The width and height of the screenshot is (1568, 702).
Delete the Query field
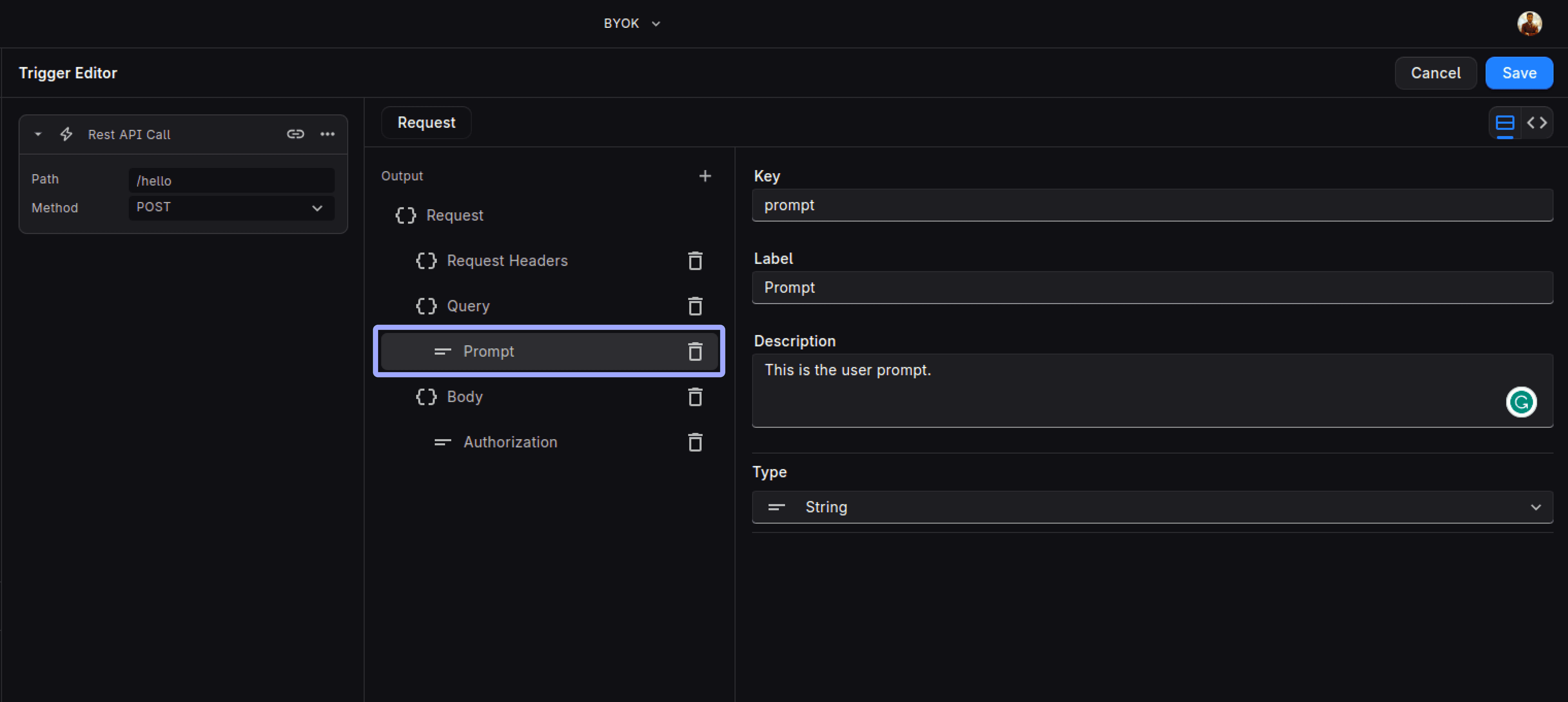(x=695, y=306)
